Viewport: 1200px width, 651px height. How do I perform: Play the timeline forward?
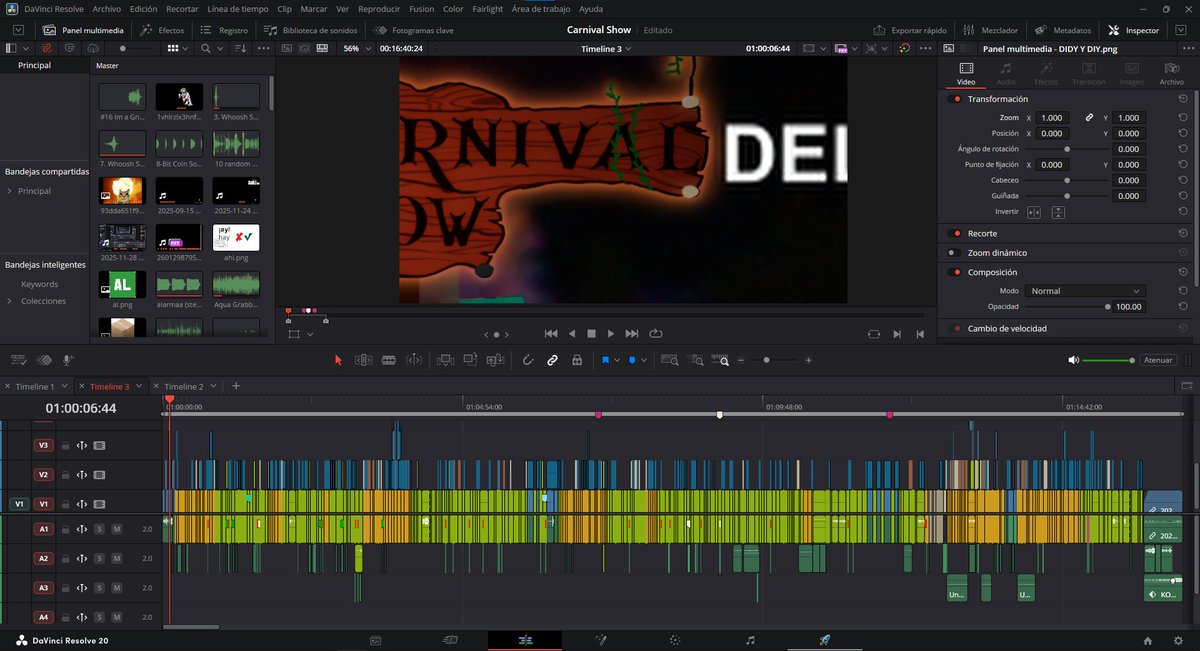(x=611, y=334)
